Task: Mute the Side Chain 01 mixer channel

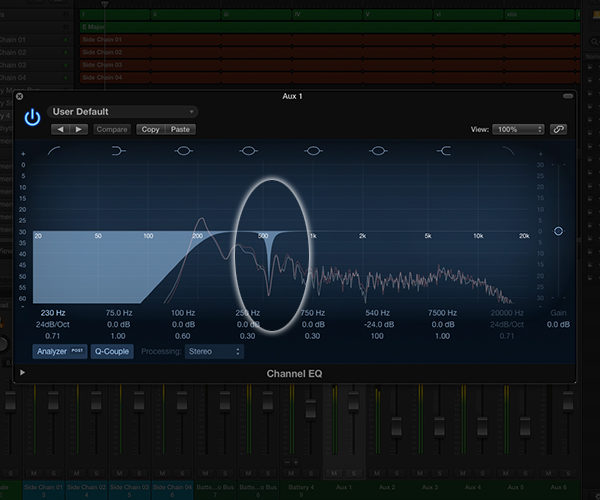Action: pyautogui.click(x=34, y=474)
